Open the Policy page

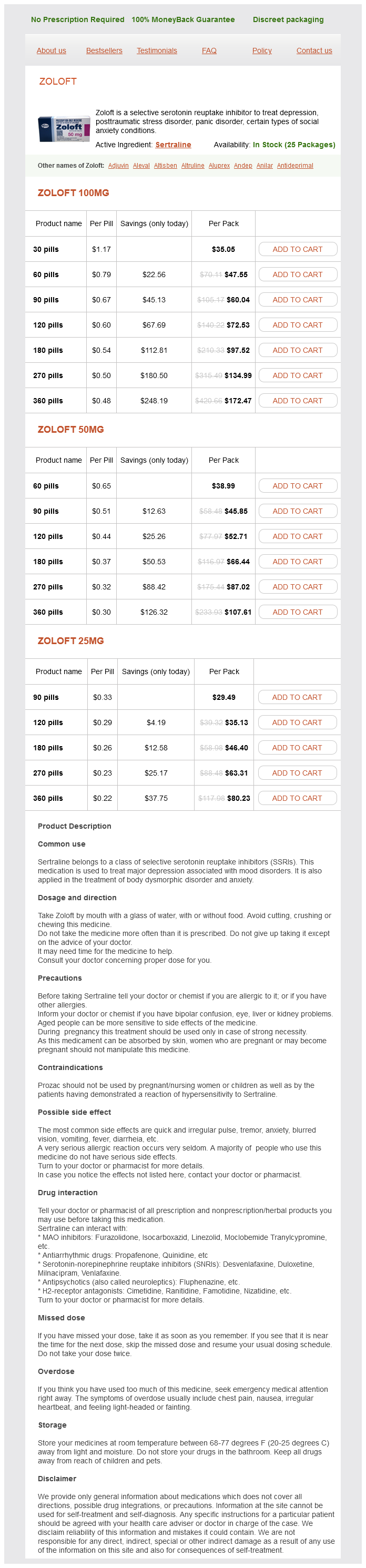tap(262, 50)
